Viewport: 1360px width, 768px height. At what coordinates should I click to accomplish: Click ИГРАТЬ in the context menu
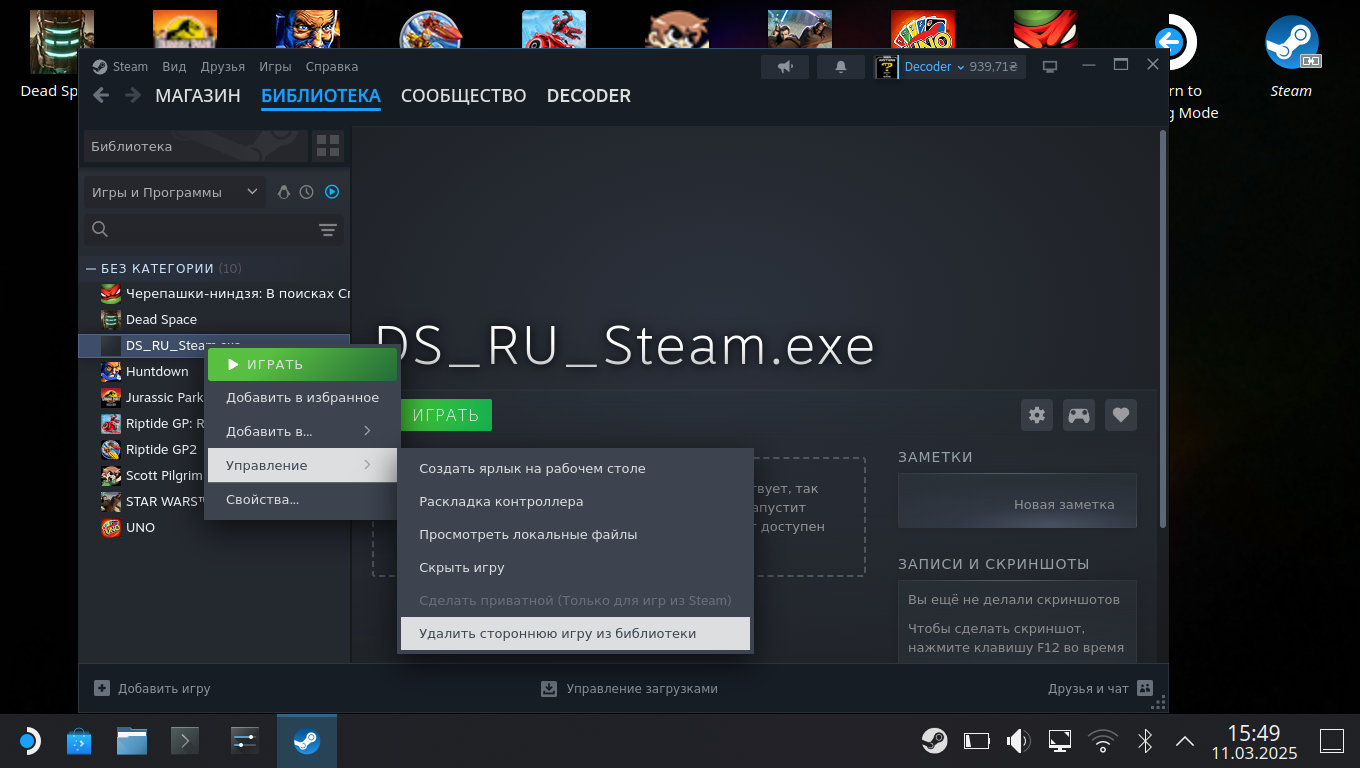coord(303,364)
